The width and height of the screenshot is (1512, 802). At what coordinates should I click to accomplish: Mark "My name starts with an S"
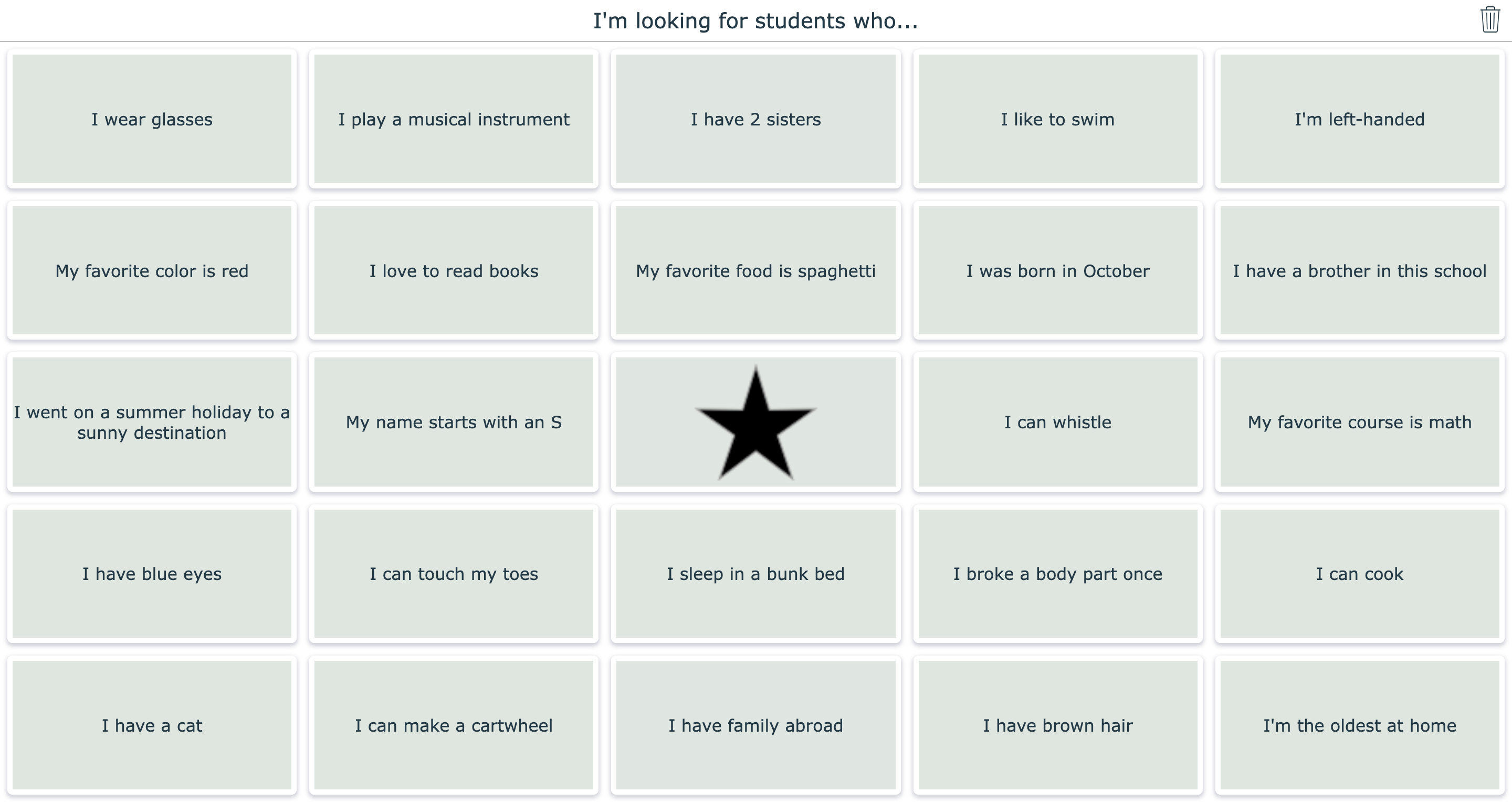click(x=454, y=423)
